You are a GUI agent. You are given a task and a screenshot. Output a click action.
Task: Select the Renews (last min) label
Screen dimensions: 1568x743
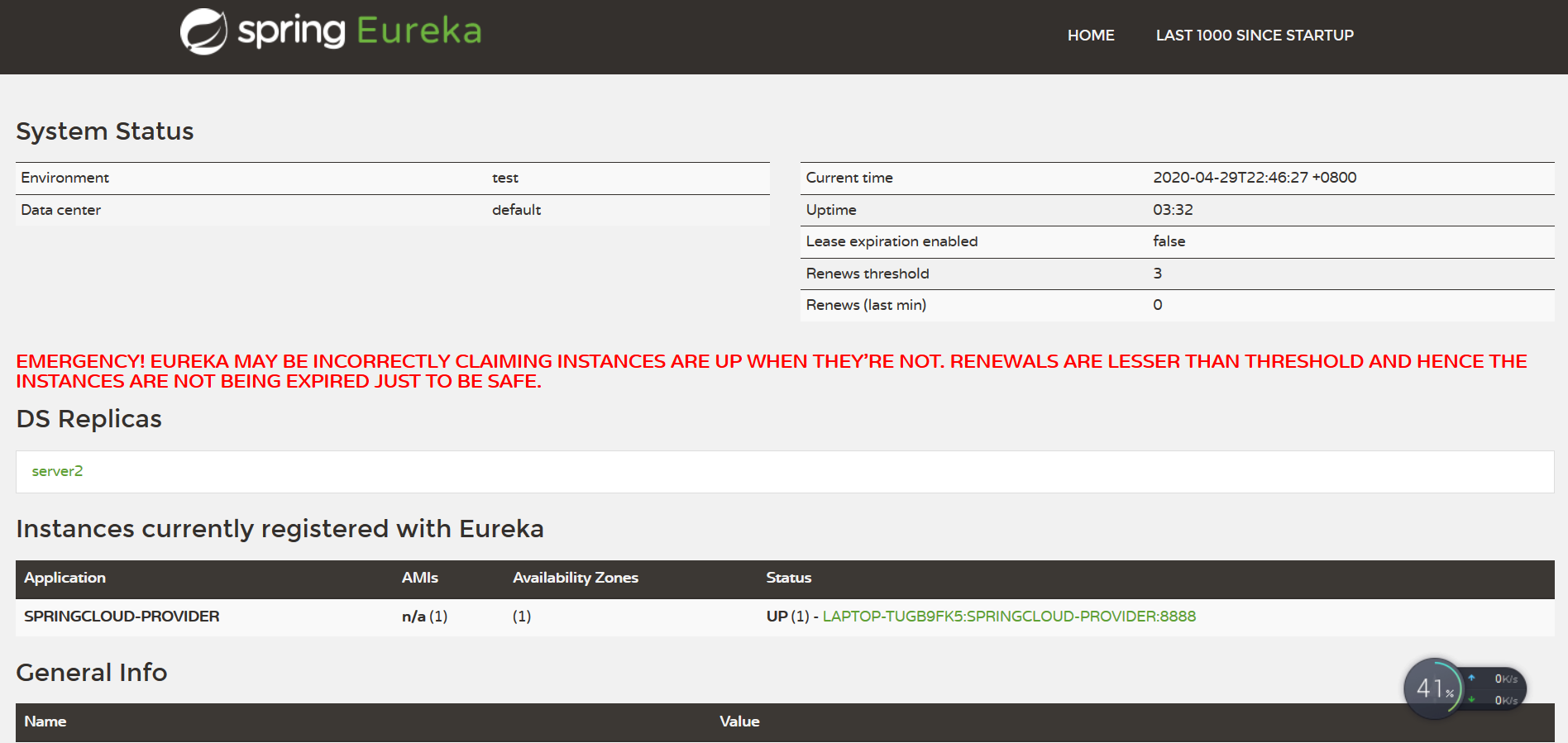866,305
